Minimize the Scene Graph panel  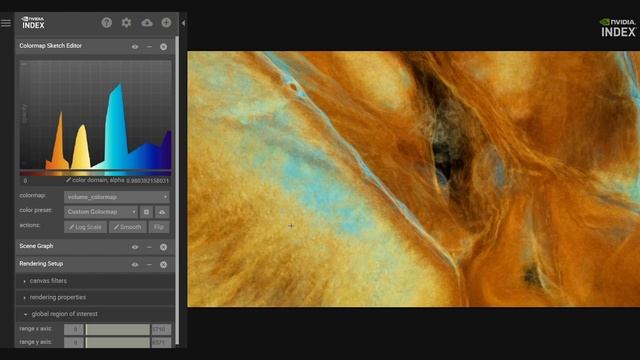[149, 247]
